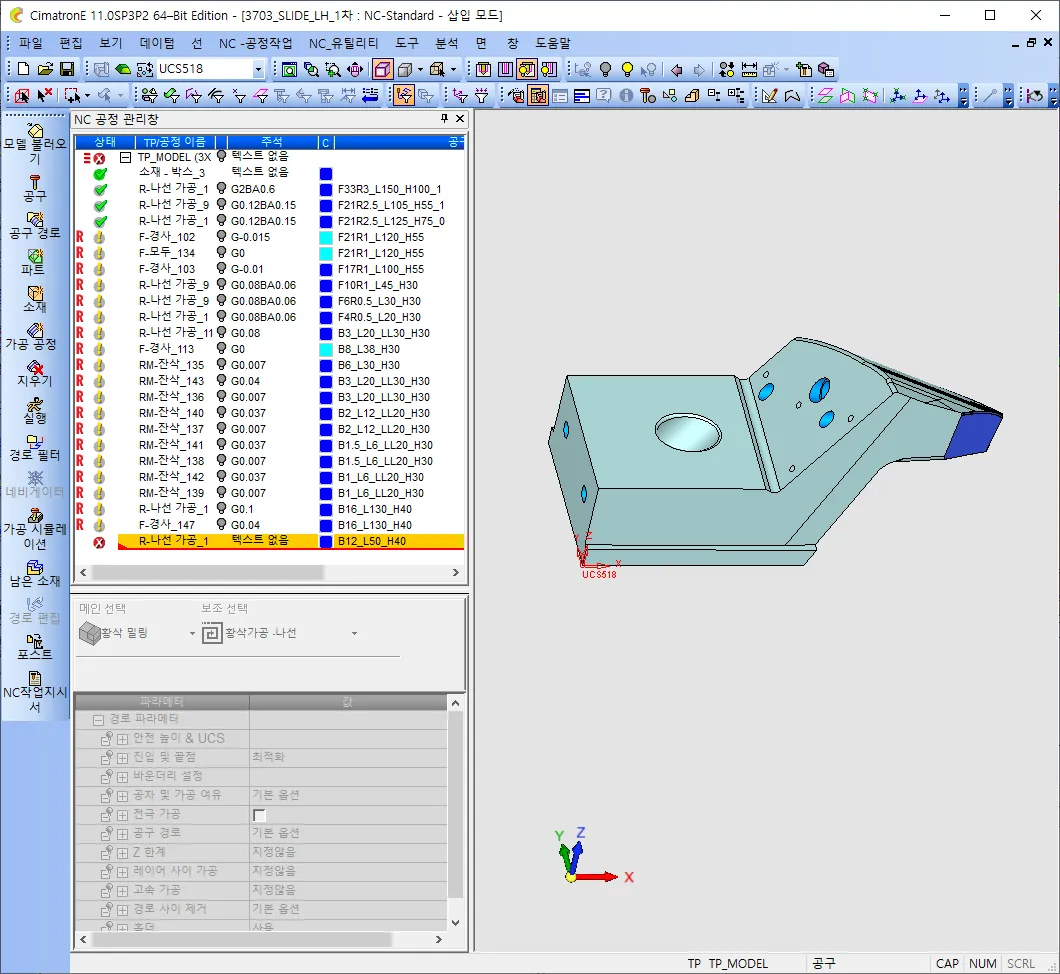Toggle light bulb for R-나선 가공_1 G2BA0.6
The width and height of the screenshot is (1060, 974).
coord(221,188)
